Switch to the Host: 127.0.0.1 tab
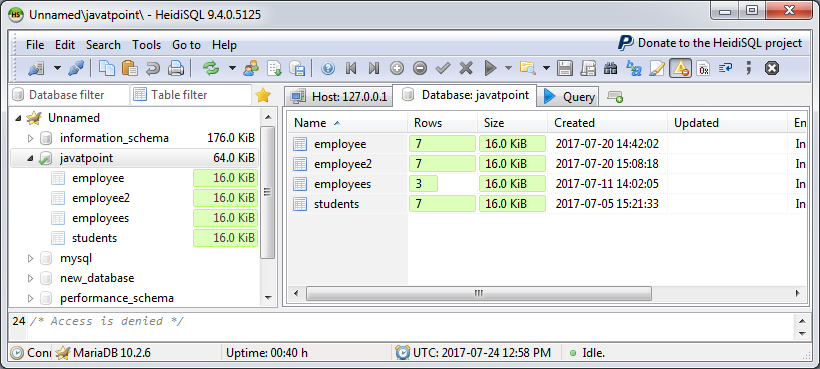This screenshot has height=369, width=820. pos(339,96)
